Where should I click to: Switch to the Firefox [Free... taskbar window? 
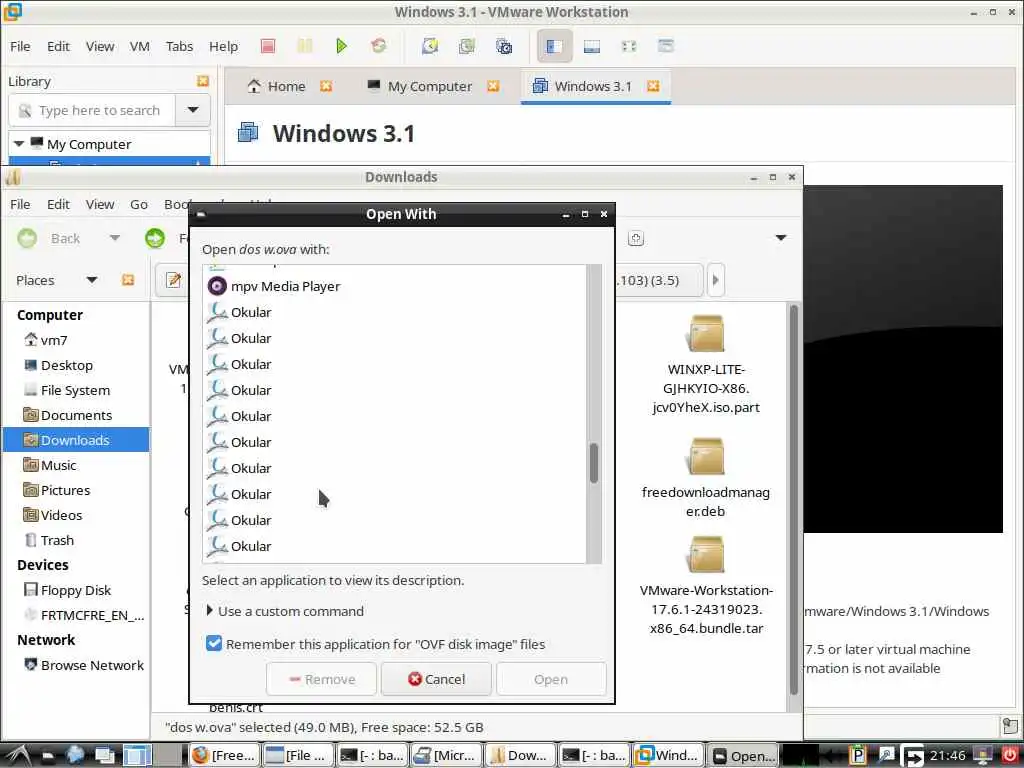224,756
